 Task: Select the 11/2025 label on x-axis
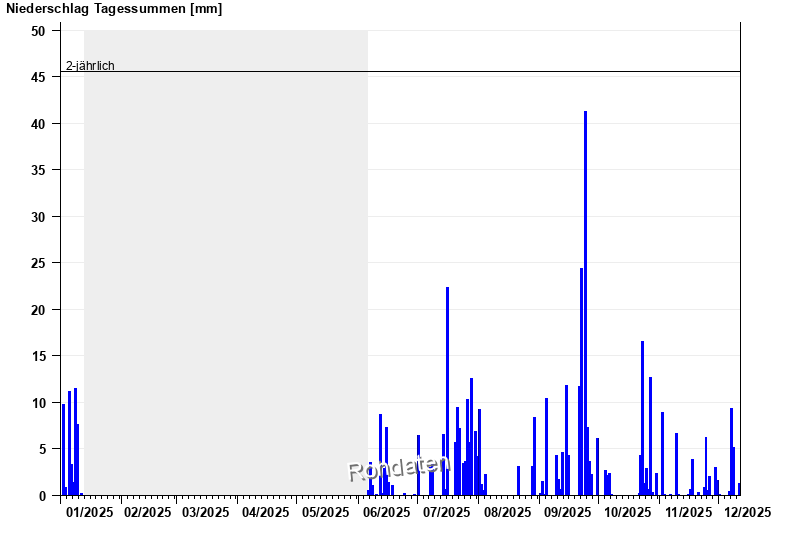point(687,513)
